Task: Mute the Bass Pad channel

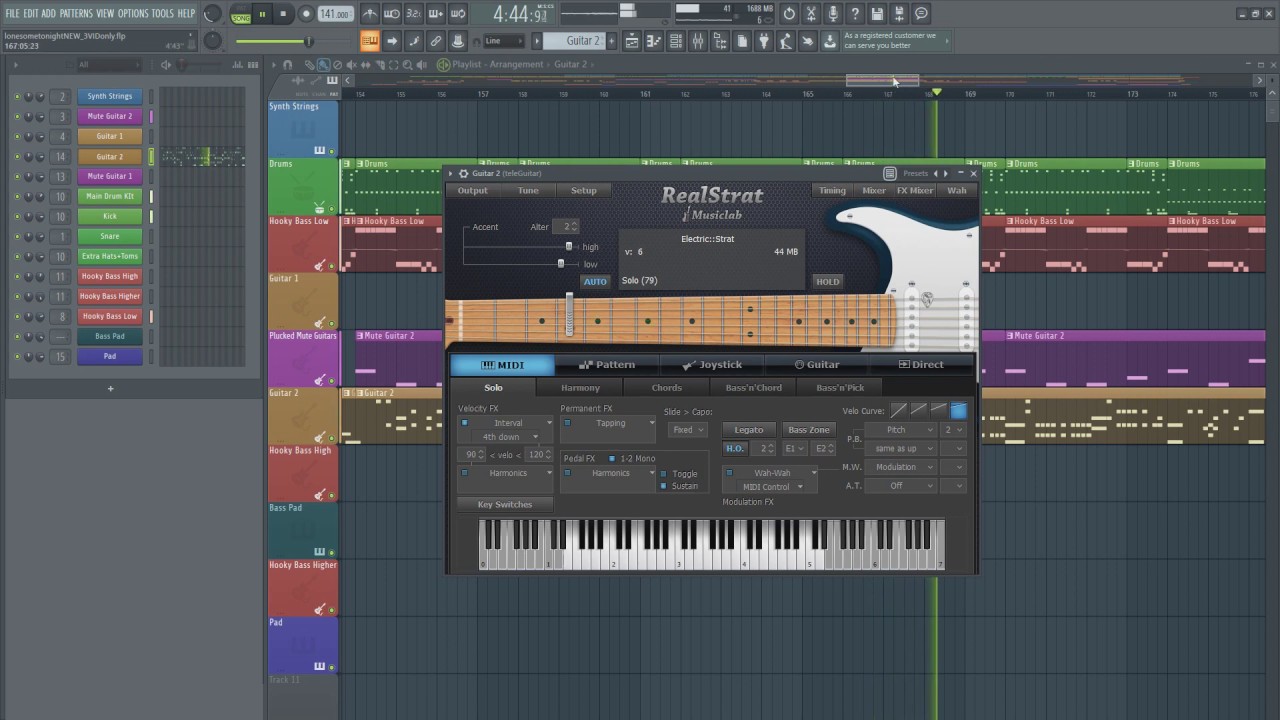Action: 17,336
